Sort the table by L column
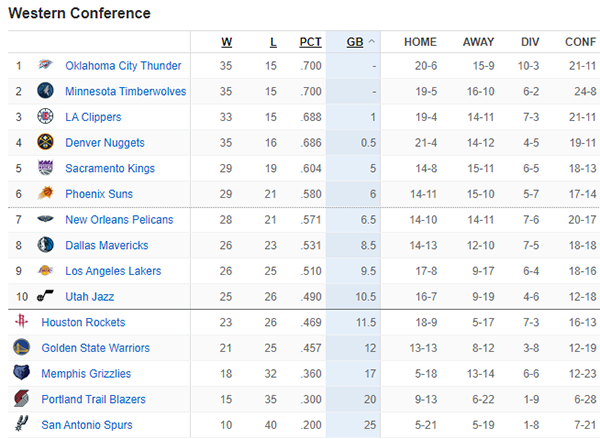The image size is (600, 439). pos(274,42)
